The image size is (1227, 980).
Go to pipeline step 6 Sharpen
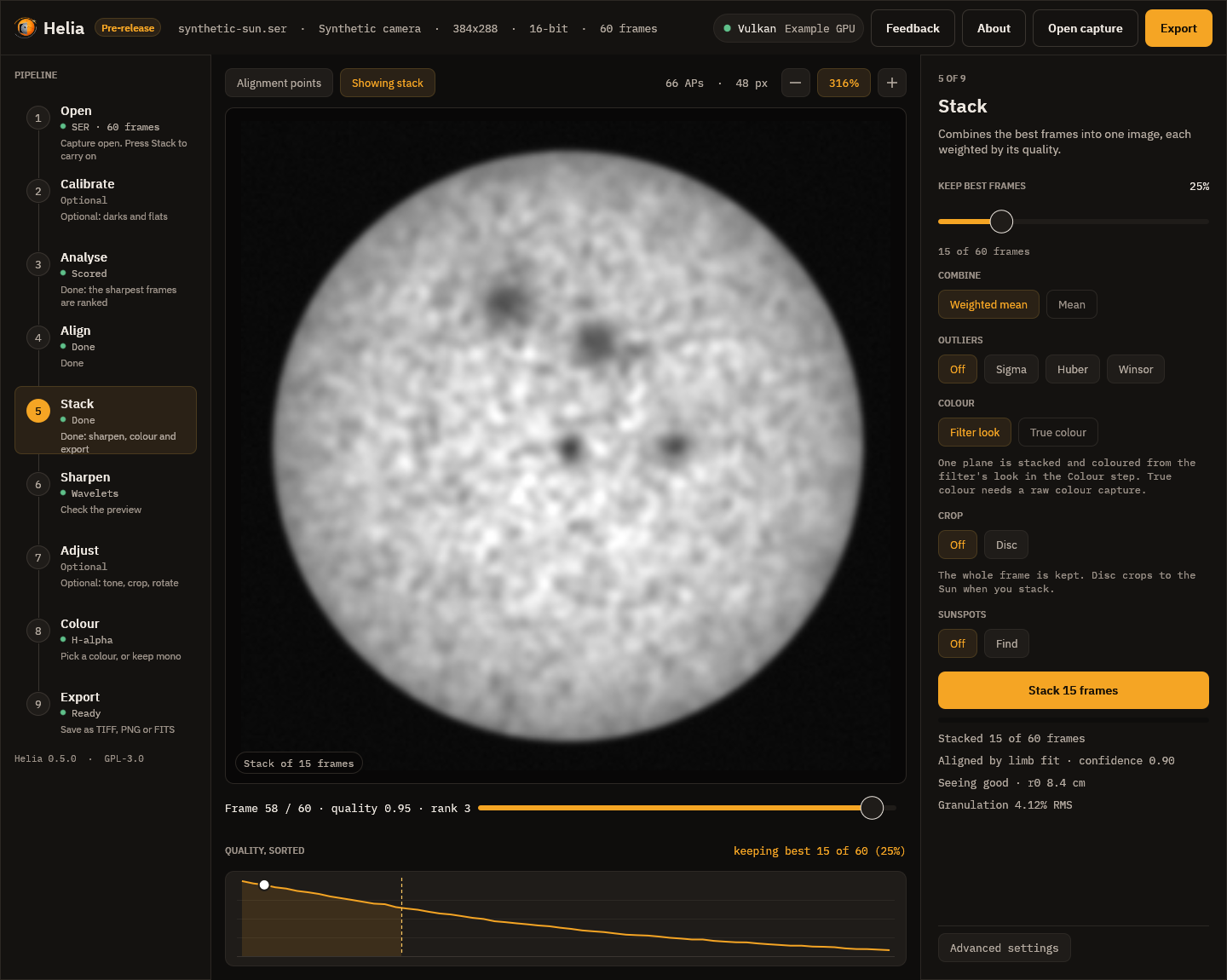point(106,493)
